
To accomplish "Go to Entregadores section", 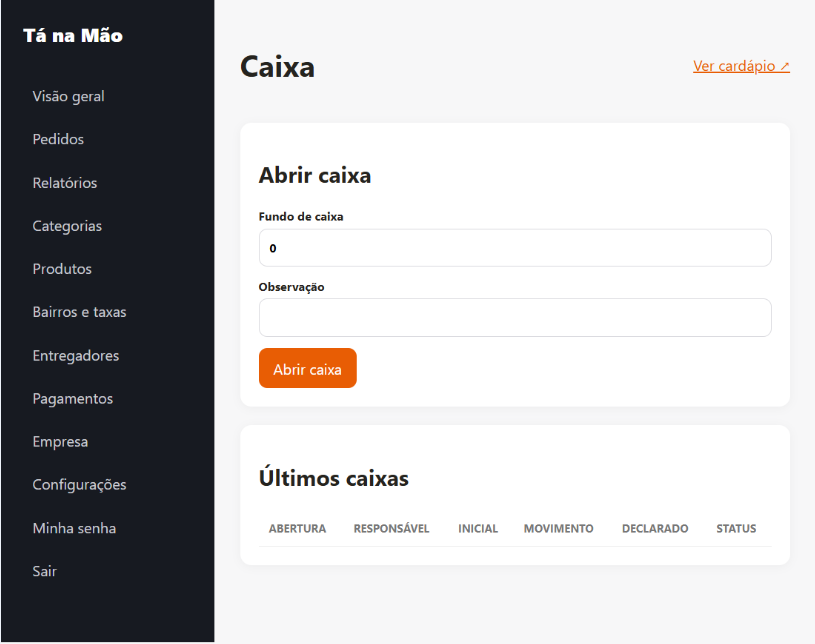I will tap(75, 356).
